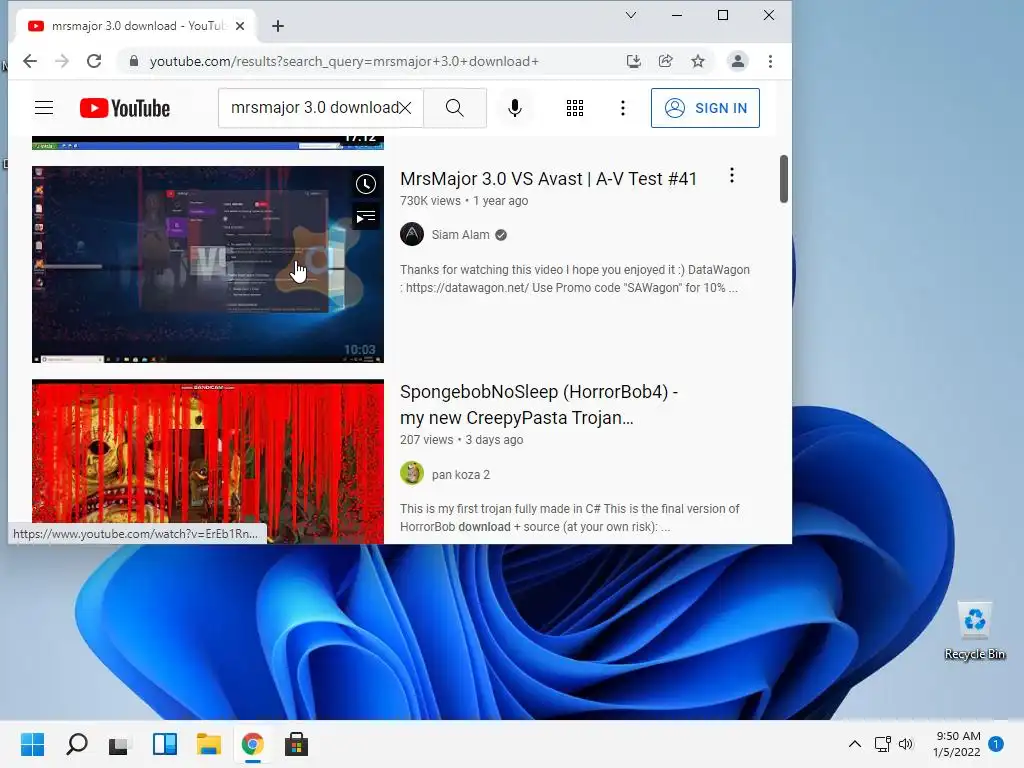Open YouTube settings three-dot menu

coord(622,108)
